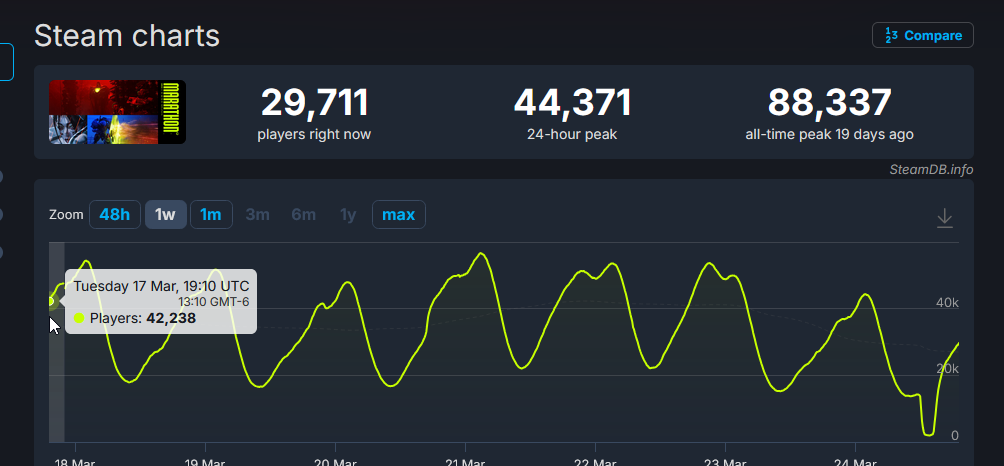
Task: Click the 88,337 all-time peak value
Action: [829, 102]
